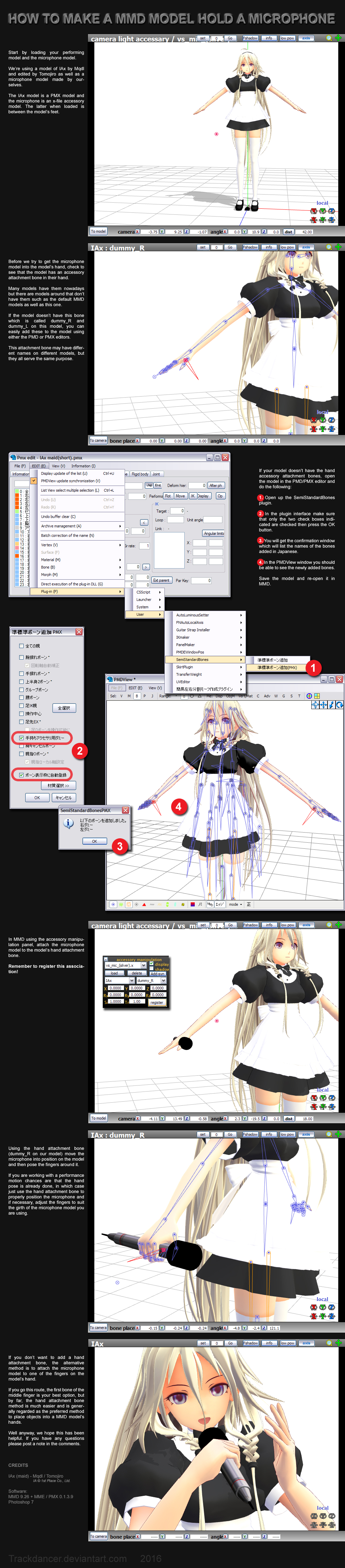Check the 腕捩れボーン checkbox
The image size is (345, 1568).
[x=21, y=658]
